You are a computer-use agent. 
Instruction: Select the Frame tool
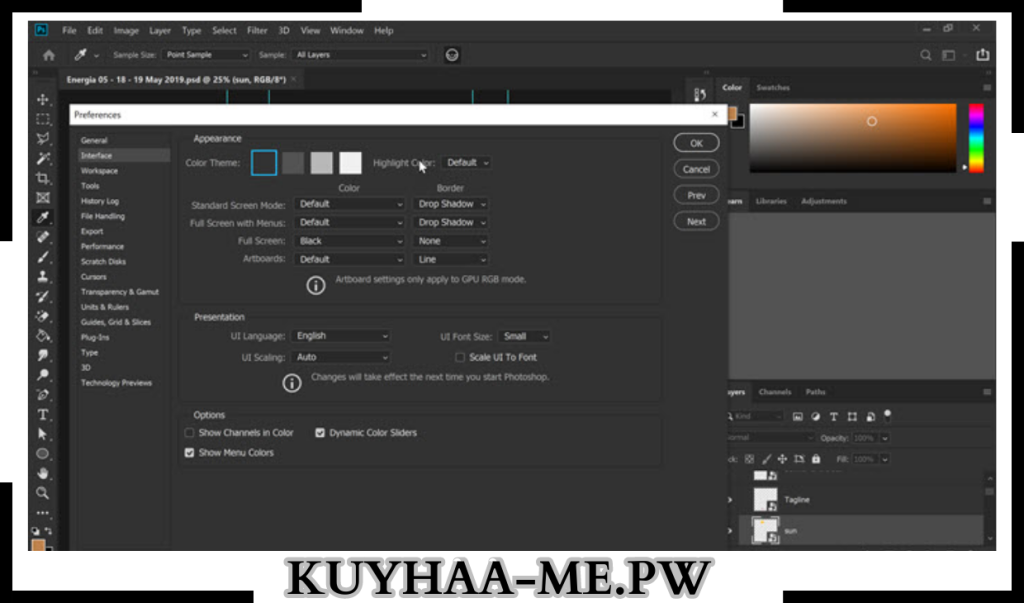pyautogui.click(x=43, y=197)
